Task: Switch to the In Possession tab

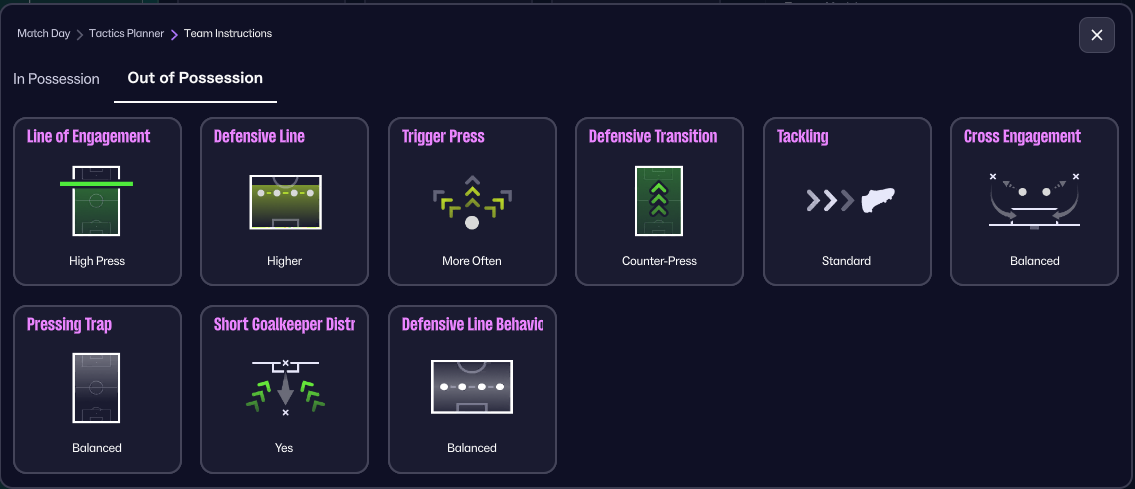Action: 57,79
